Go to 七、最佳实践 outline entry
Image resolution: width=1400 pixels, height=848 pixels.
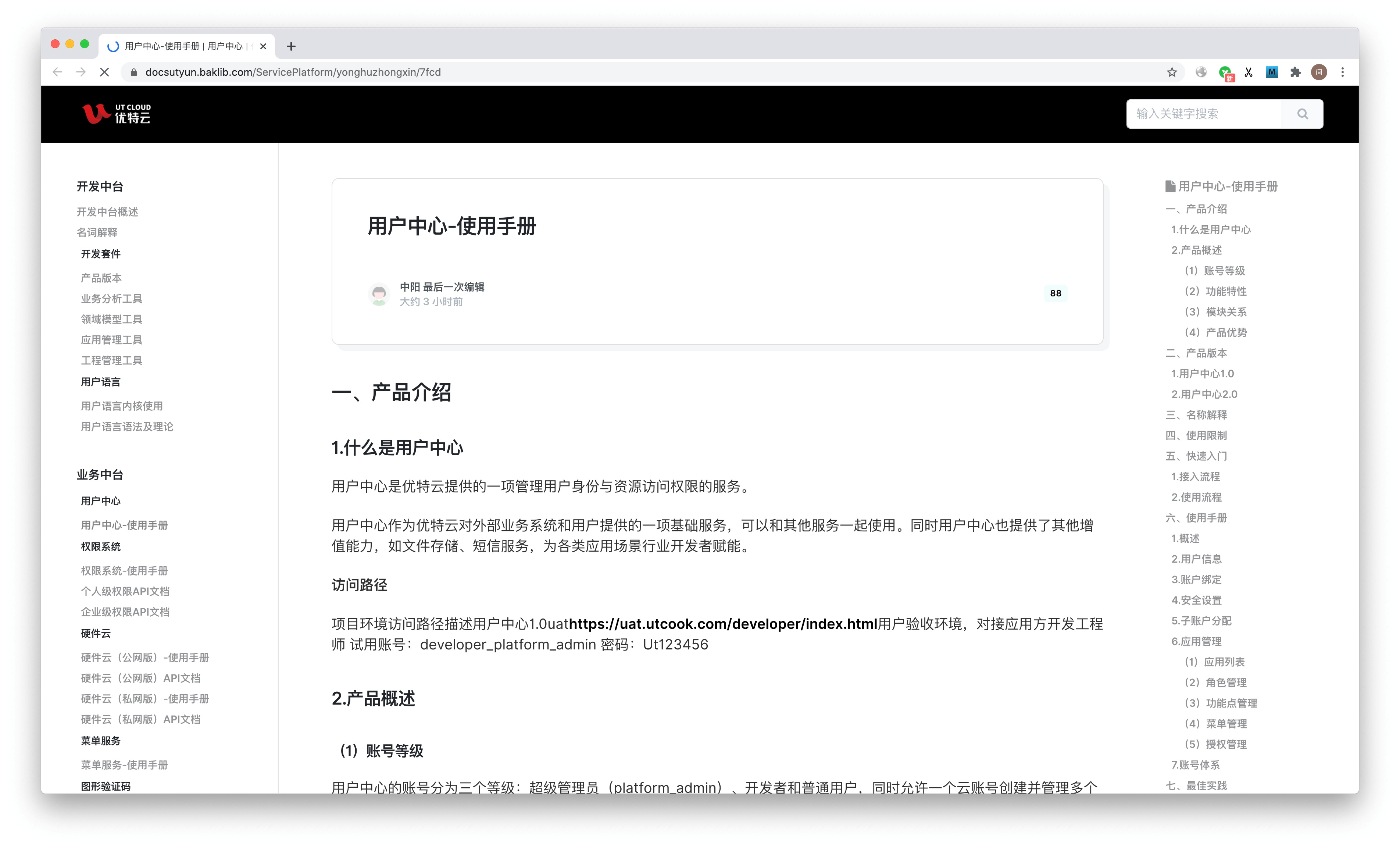(1196, 785)
